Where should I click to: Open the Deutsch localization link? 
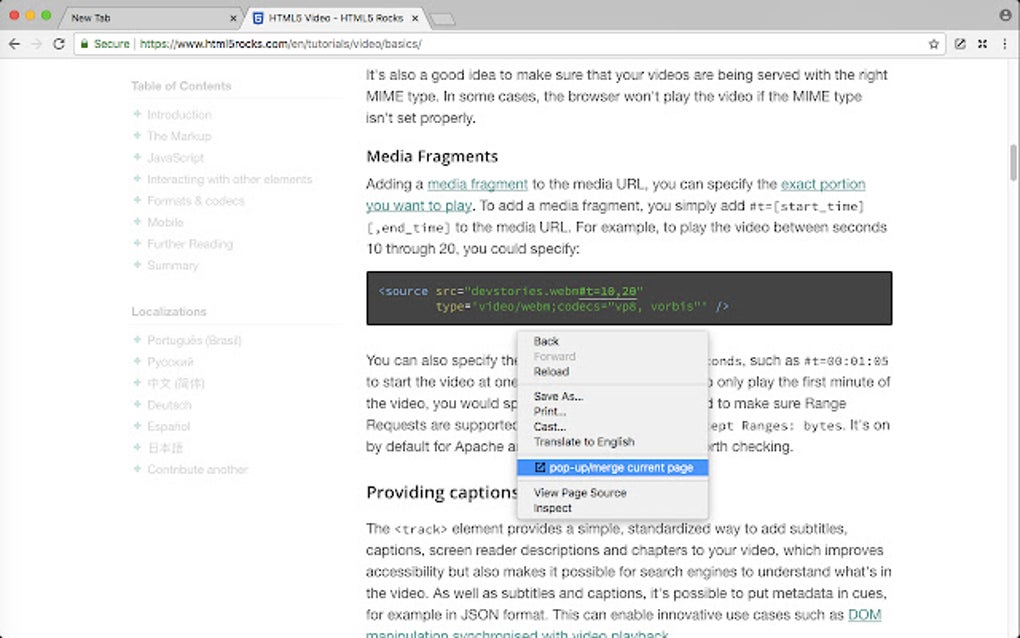(169, 405)
